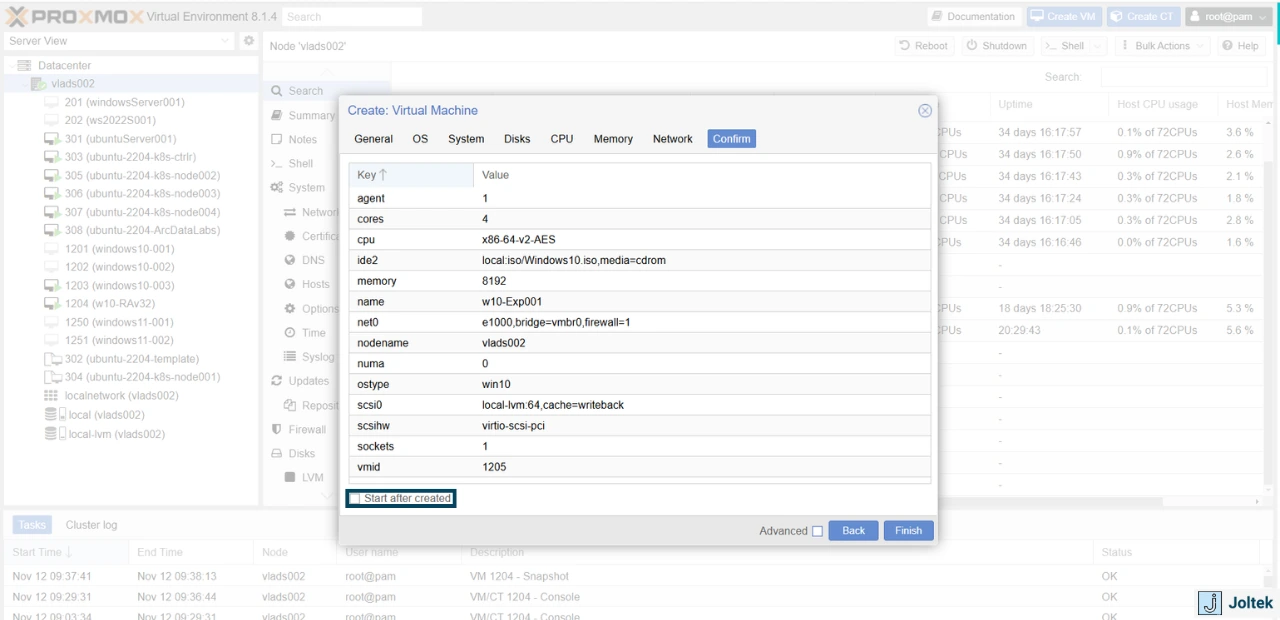Switch to the OS tab
The height and width of the screenshot is (620, 1280).
420,139
